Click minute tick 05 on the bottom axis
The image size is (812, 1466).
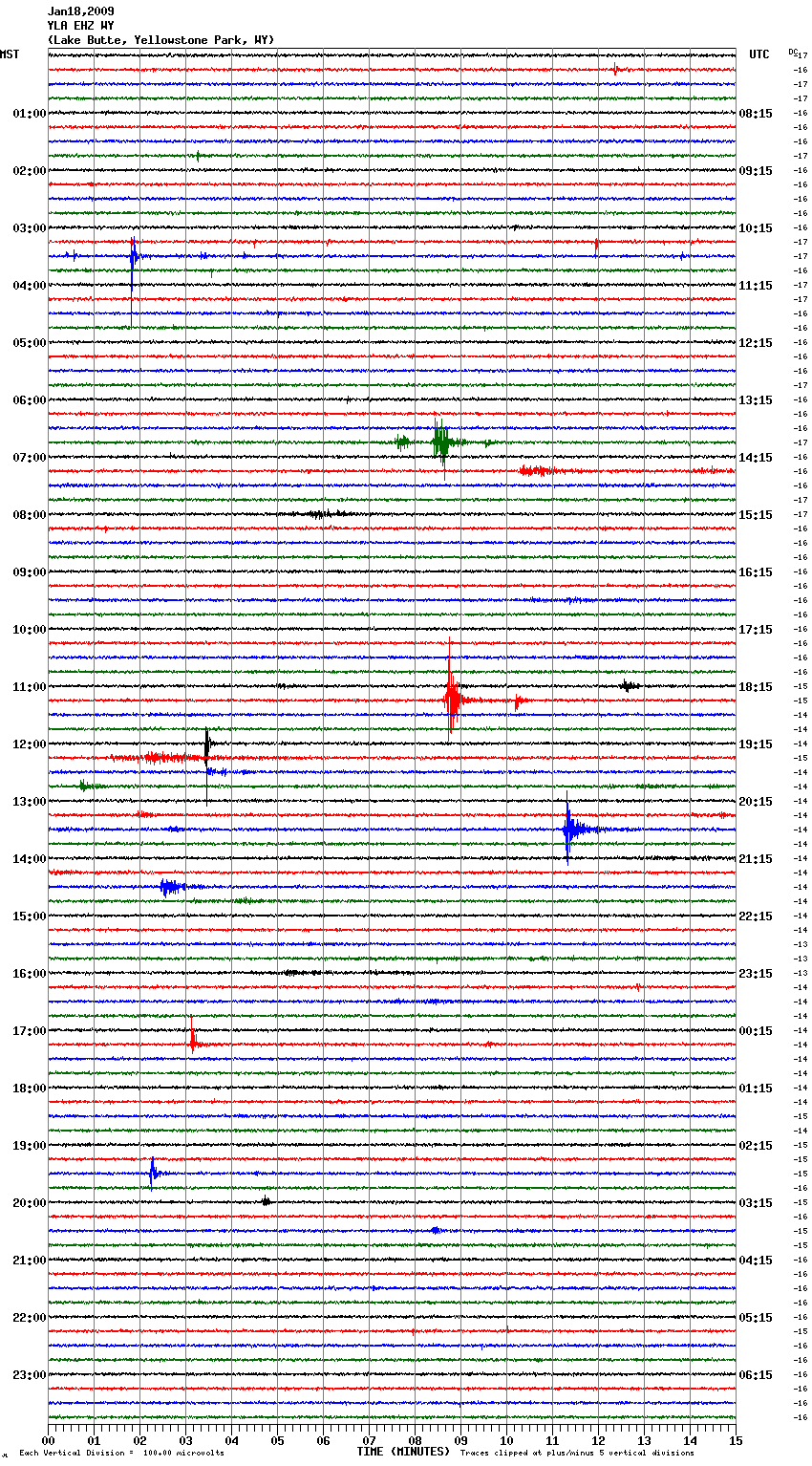pyautogui.click(x=277, y=1440)
